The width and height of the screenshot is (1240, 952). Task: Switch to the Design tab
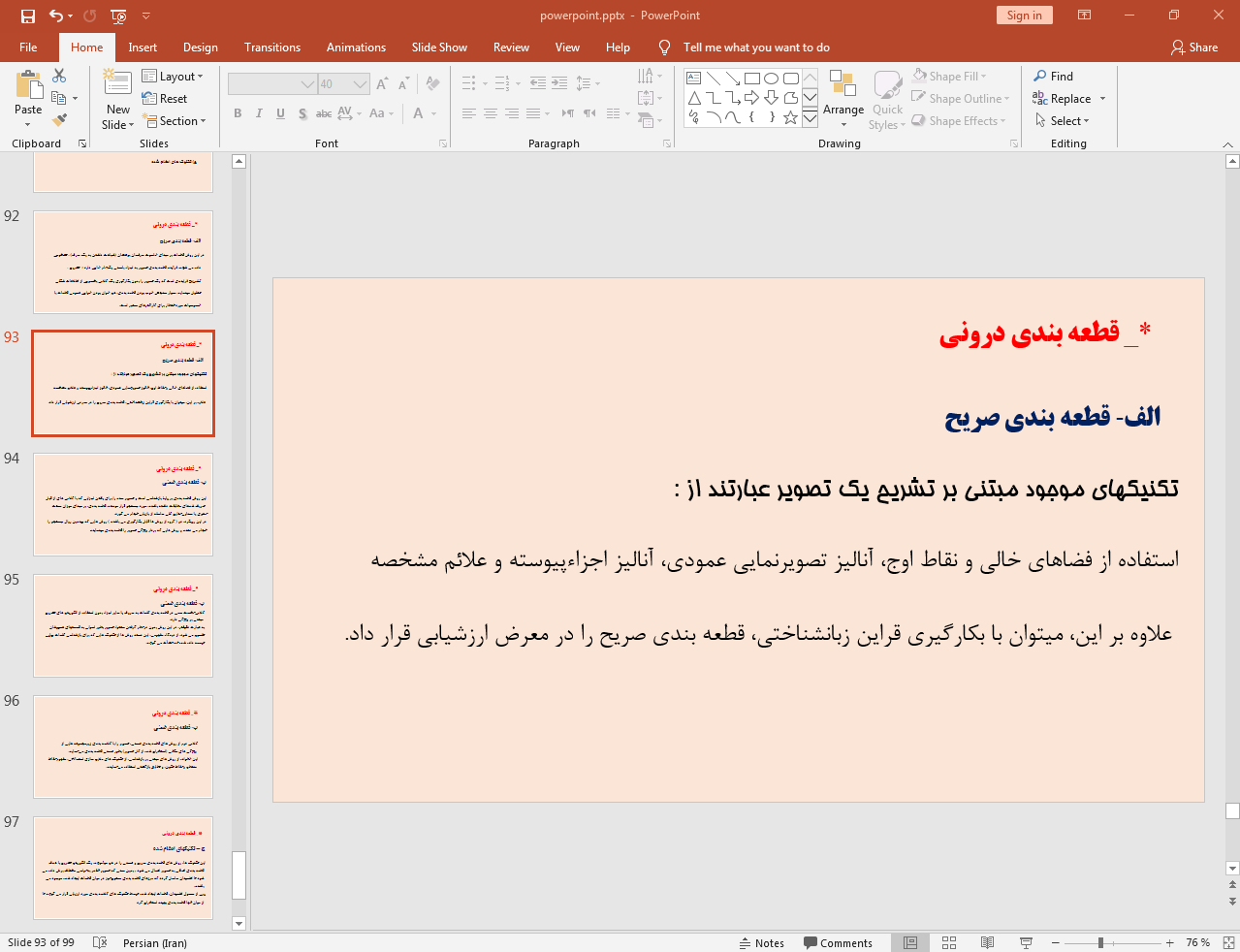[x=201, y=48]
